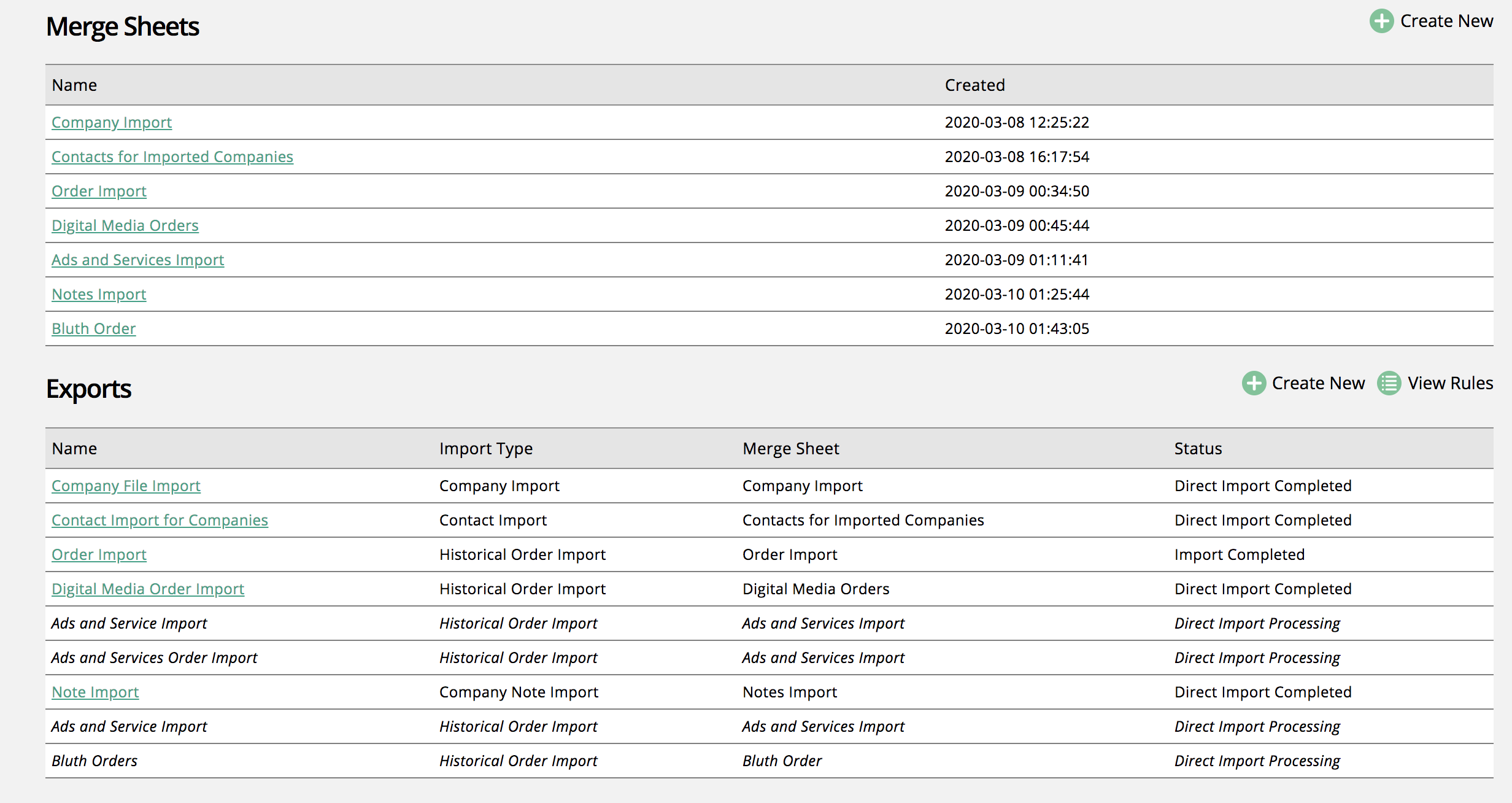Open the Order Import merge sheet
This screenshot has height=803, width=1512.
pyautogui.click(x=99, y=192)
